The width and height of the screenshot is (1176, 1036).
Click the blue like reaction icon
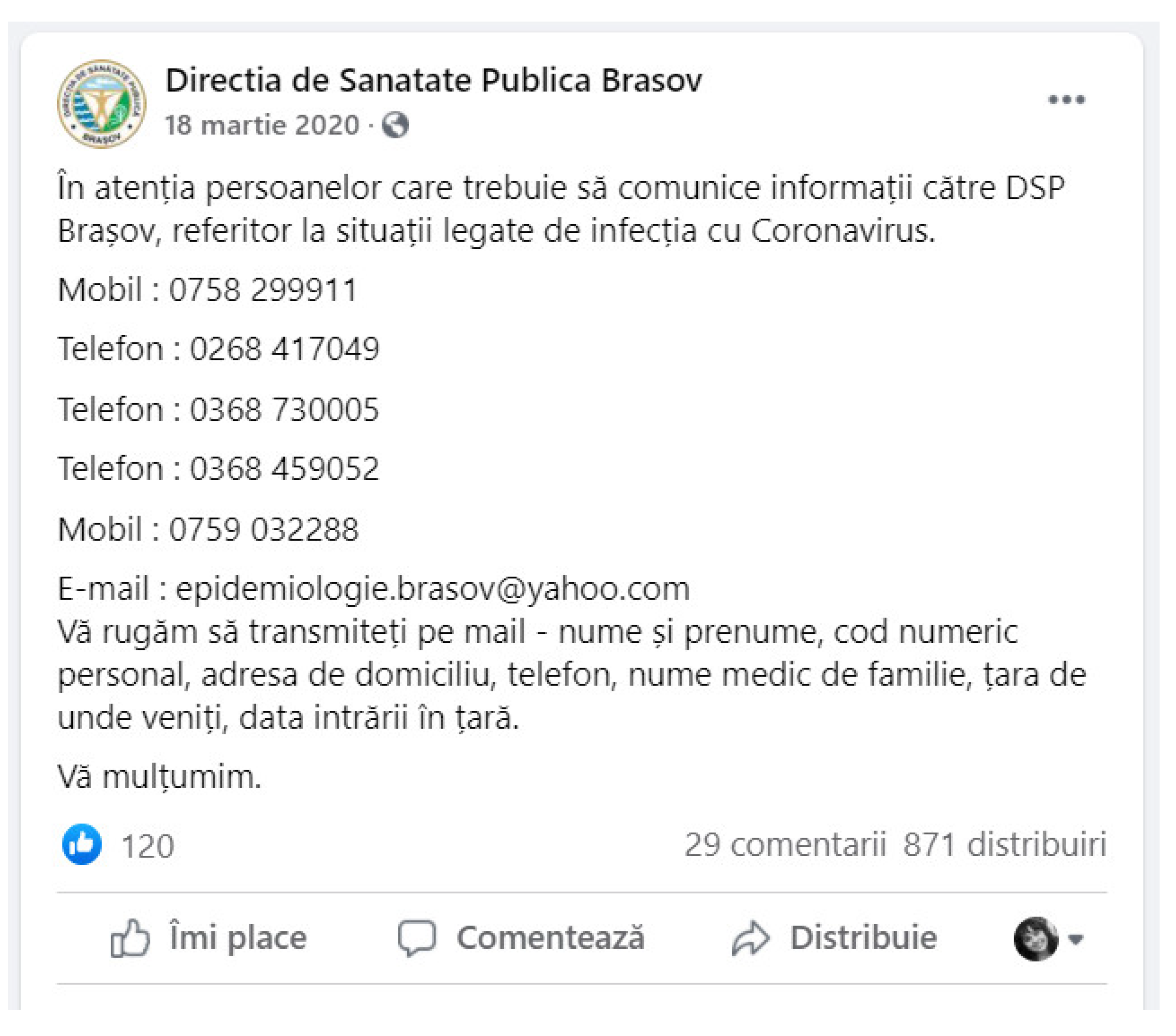pyautogui.click(x=82, y=845)
